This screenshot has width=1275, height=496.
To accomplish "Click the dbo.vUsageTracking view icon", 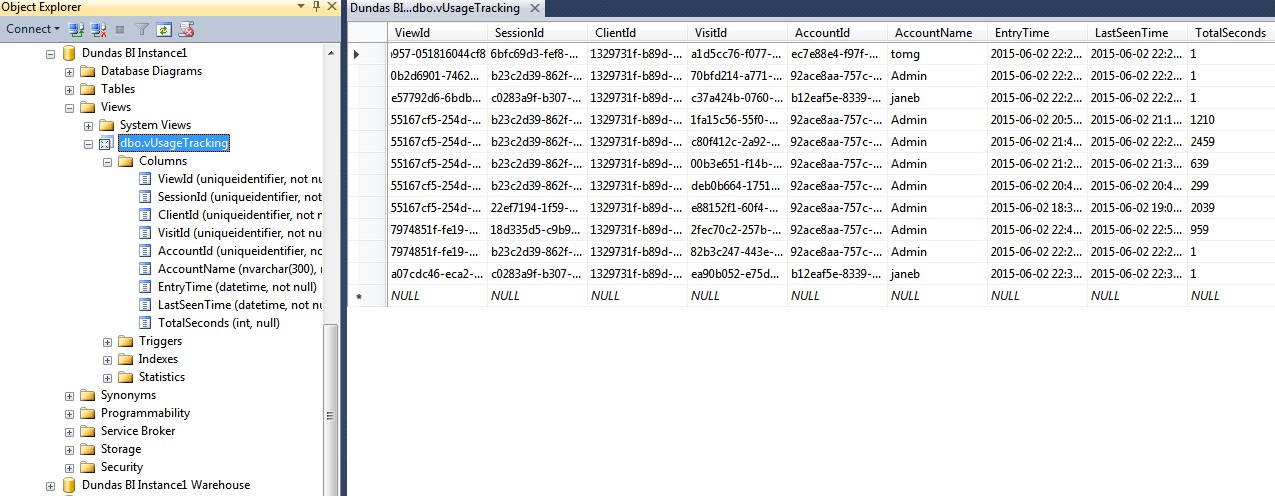I will coord(106,143).
